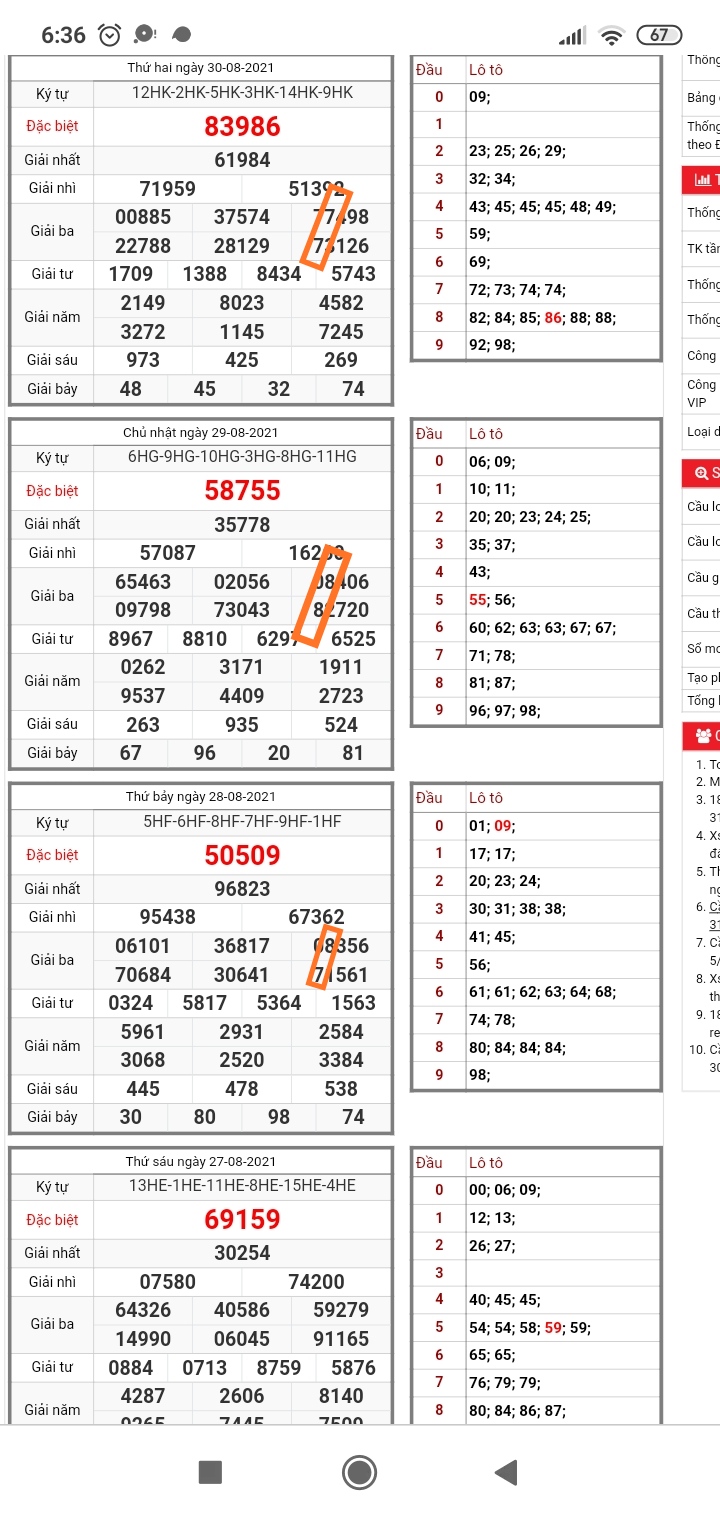Select the code "6HG-9HG-10HG-3HG-8HG-11HG"
Viewport: 720px width, 1520px height.
point(242,457)
